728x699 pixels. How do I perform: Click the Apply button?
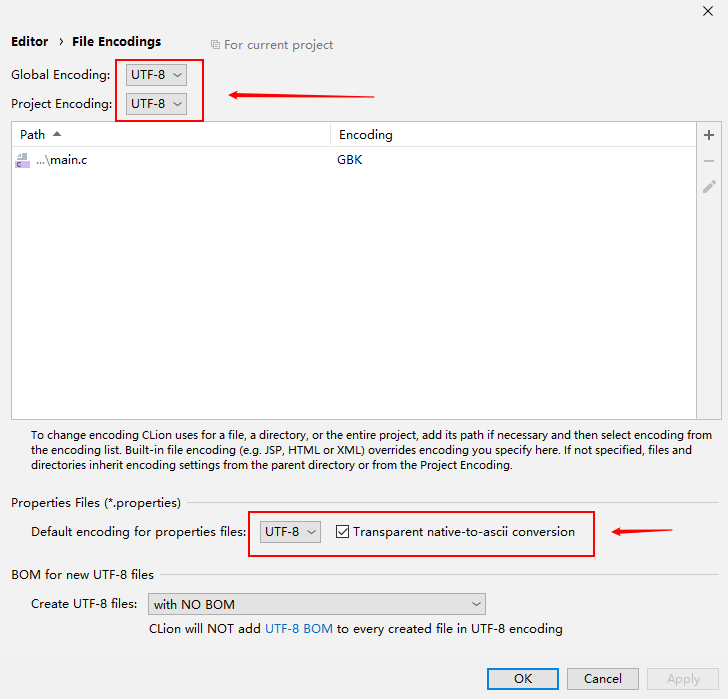click(683, 679)
